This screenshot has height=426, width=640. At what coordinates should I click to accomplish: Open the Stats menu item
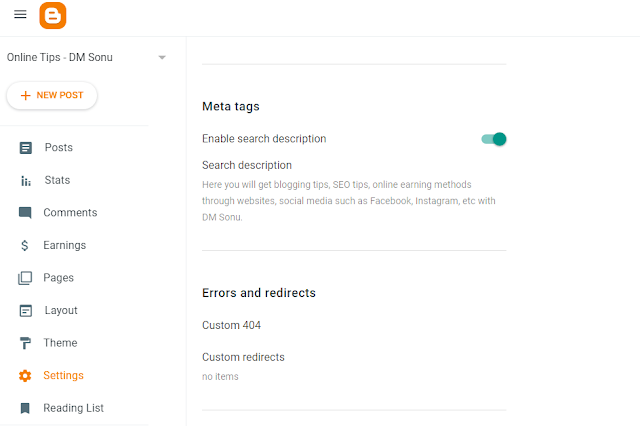click(57, 181)
